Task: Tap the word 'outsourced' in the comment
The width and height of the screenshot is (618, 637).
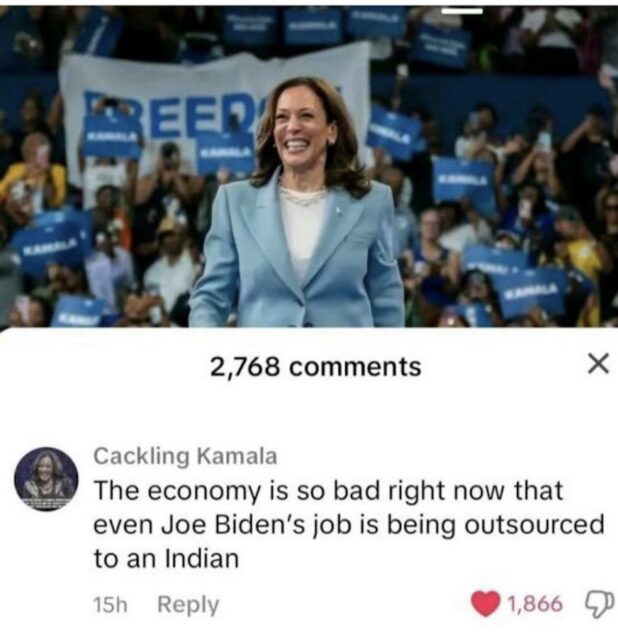Action: 534,524
